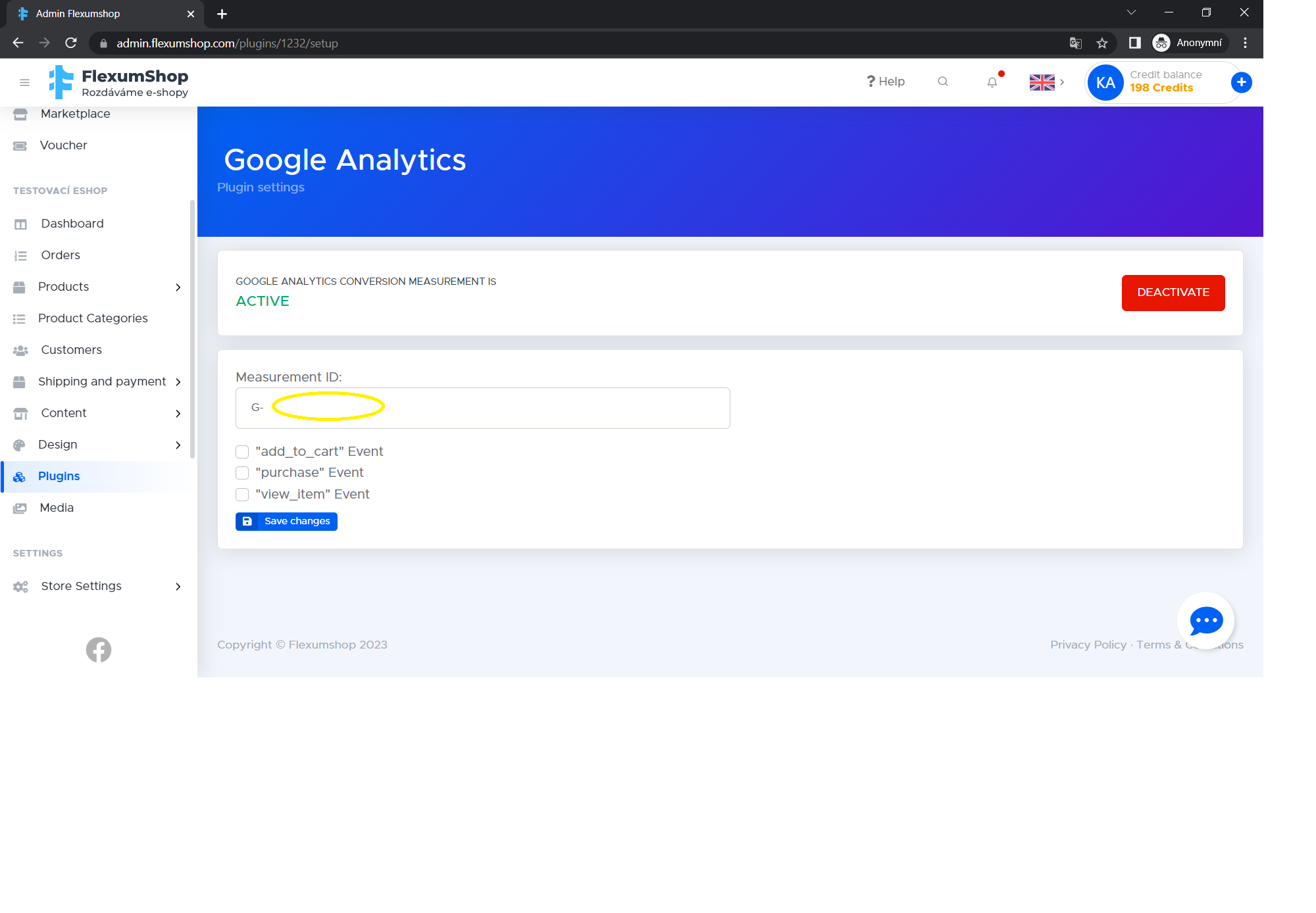Viewport: 1316px width, 913px height.
Task: Expand Shipping and payment chevron
Action: coord(178,382)
